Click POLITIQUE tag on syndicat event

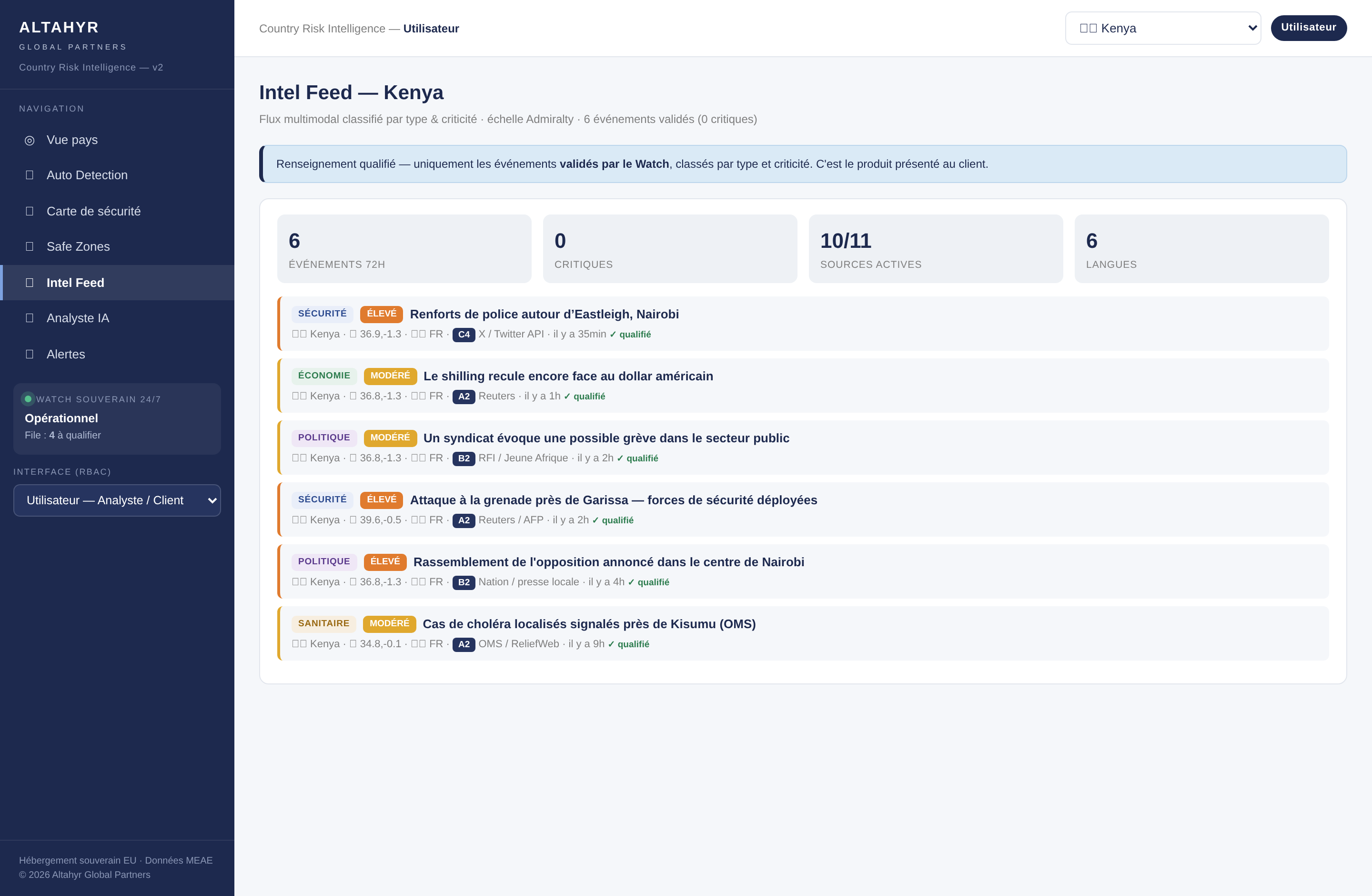[x=324, y=438]
